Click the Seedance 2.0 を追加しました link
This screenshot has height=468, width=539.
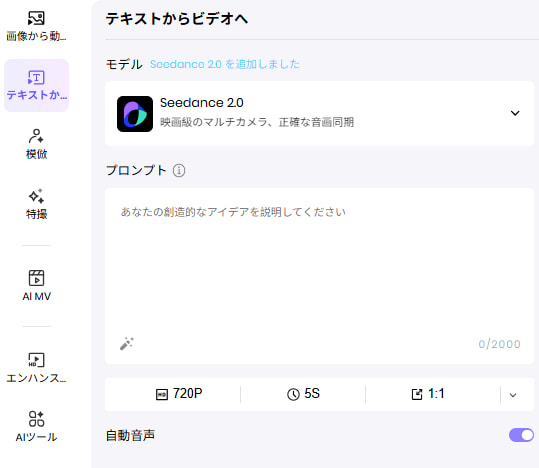click(225, 64)
